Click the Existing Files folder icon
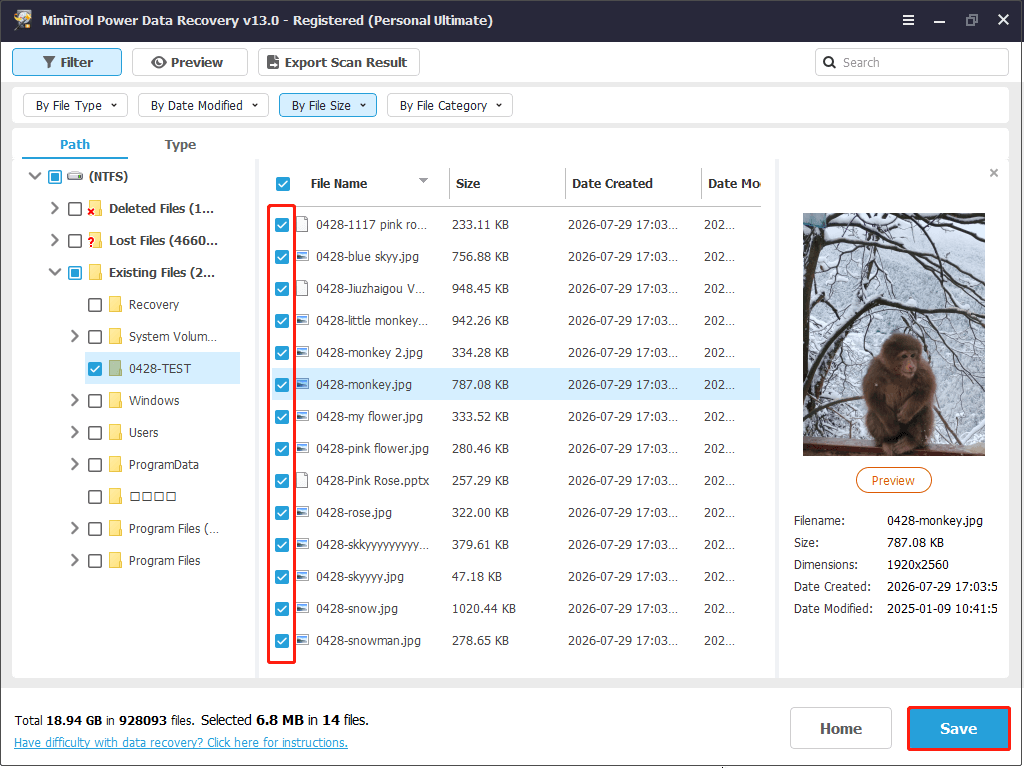This screenshot has width=1024, height=768. [95, 272]
